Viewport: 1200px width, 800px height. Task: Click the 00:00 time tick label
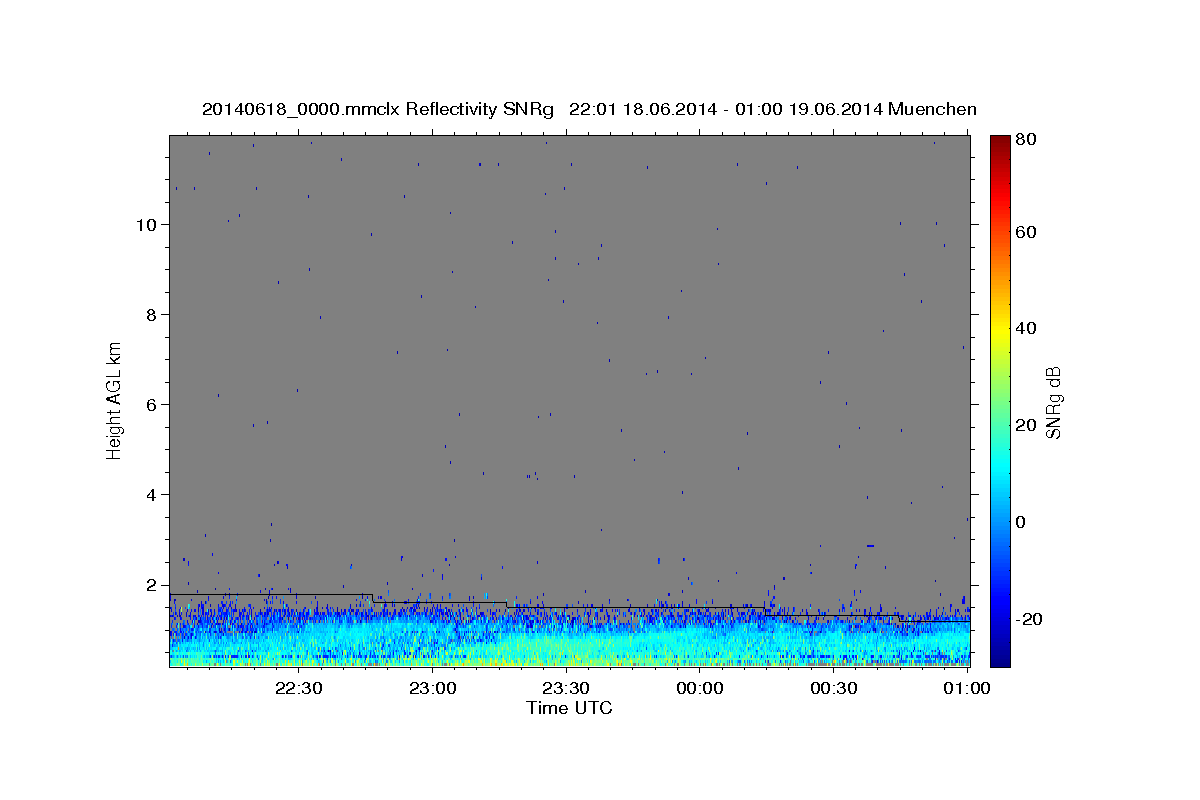(x=700, y=688)
